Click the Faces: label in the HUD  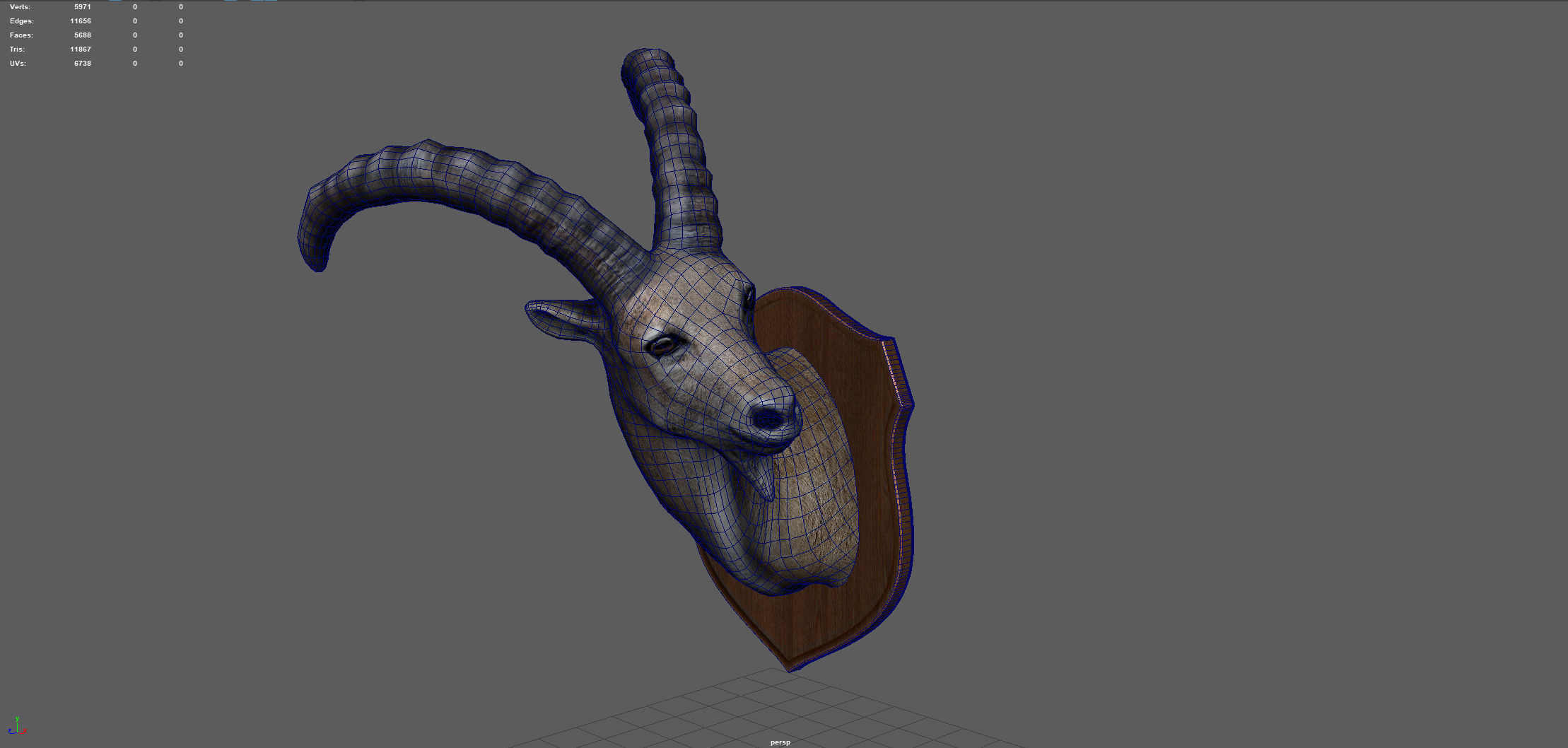[x=21, y=35]
